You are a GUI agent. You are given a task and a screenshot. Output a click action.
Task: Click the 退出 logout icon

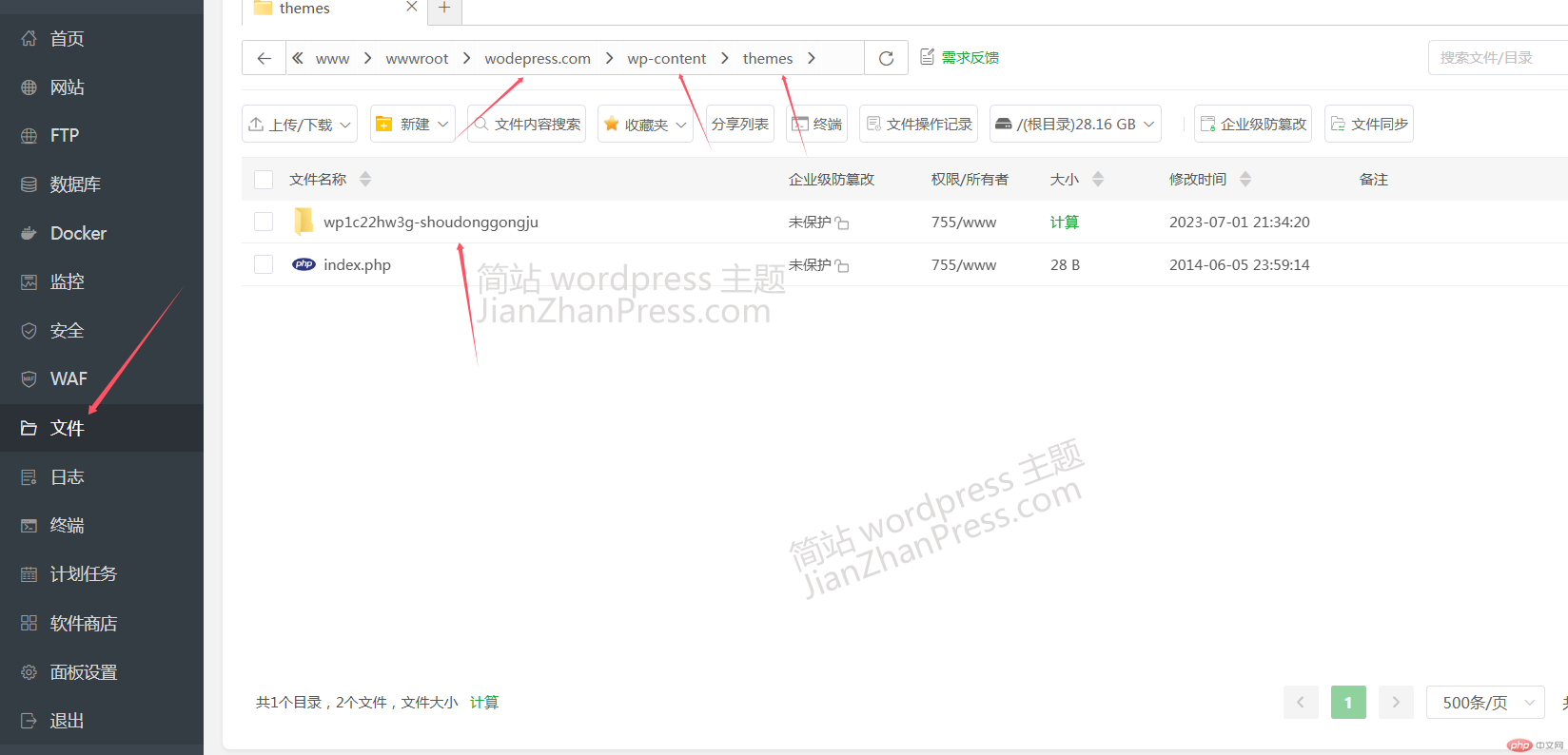(x=29, y=721)
